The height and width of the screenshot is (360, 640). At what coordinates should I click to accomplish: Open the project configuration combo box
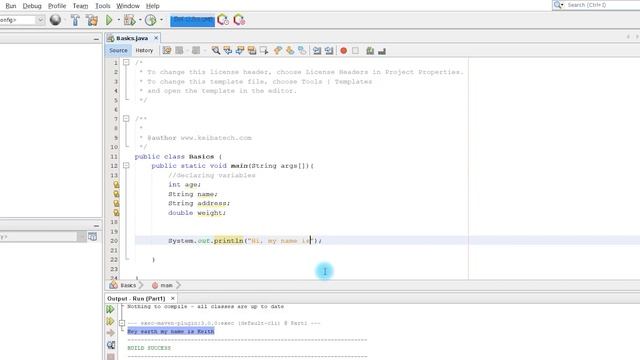point(22,20)
